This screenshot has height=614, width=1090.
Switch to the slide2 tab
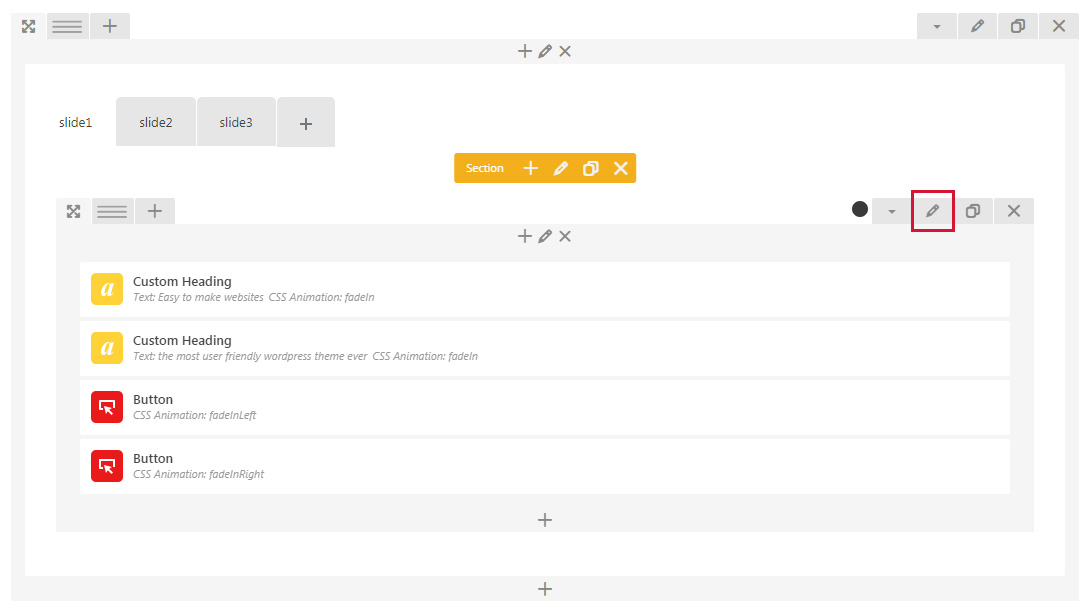[x=156, y=122]
